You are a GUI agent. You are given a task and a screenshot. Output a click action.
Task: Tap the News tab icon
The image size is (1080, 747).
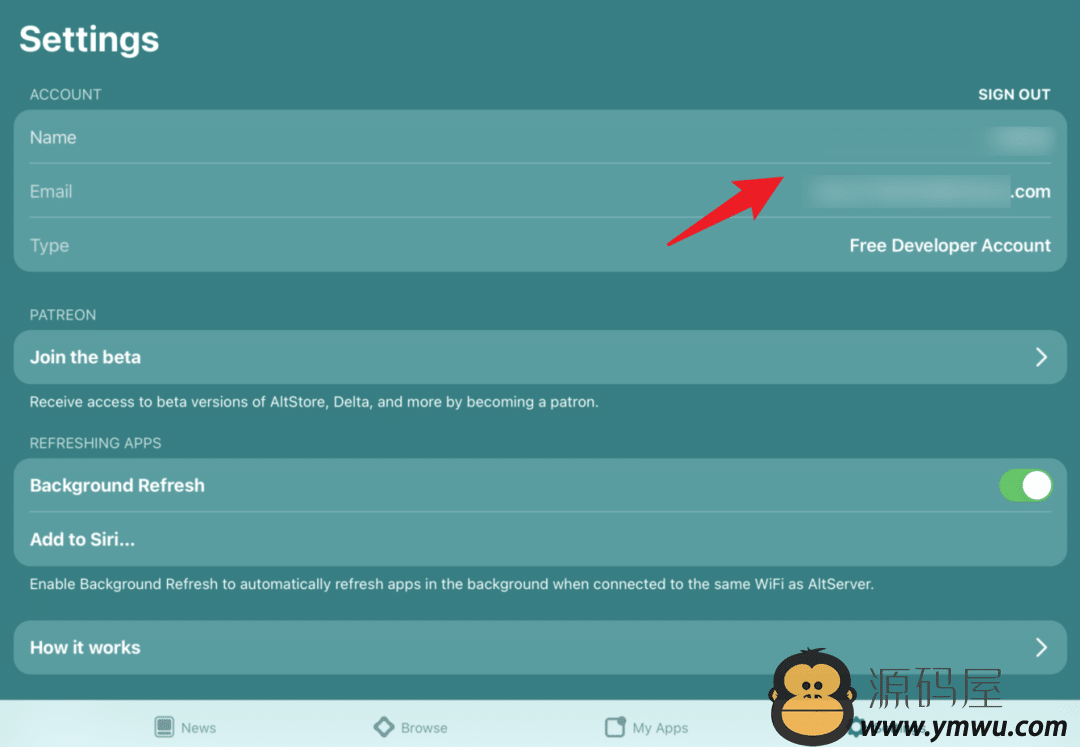coord(164,727)
